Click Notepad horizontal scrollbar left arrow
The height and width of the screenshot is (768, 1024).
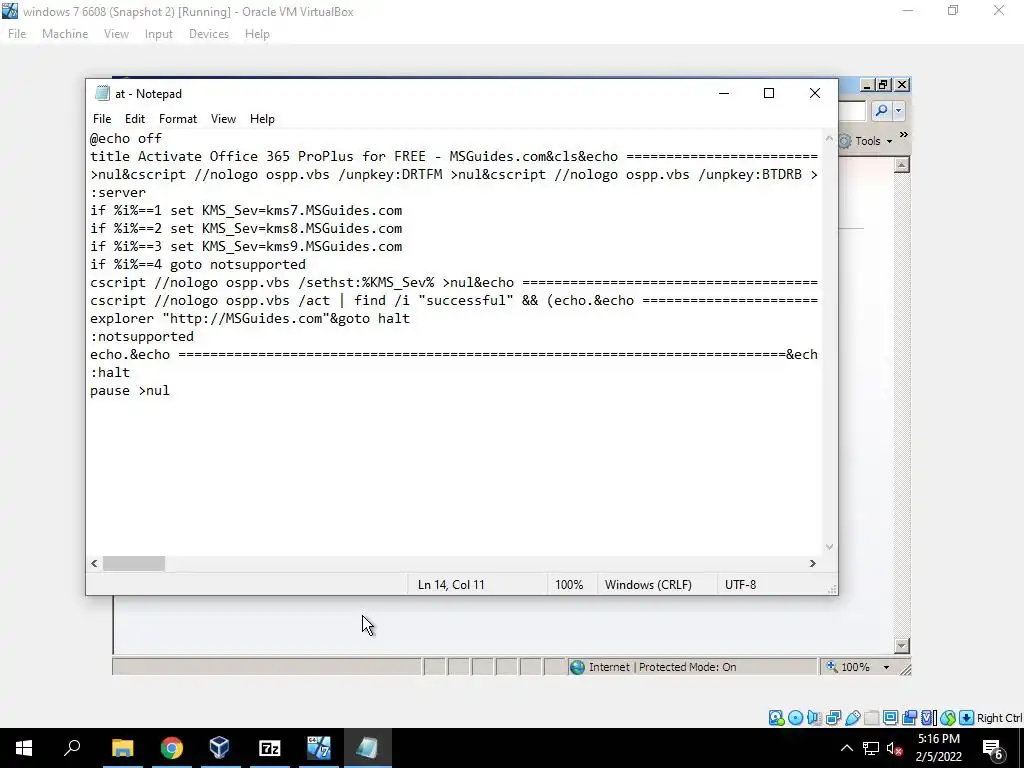(95, 563)
